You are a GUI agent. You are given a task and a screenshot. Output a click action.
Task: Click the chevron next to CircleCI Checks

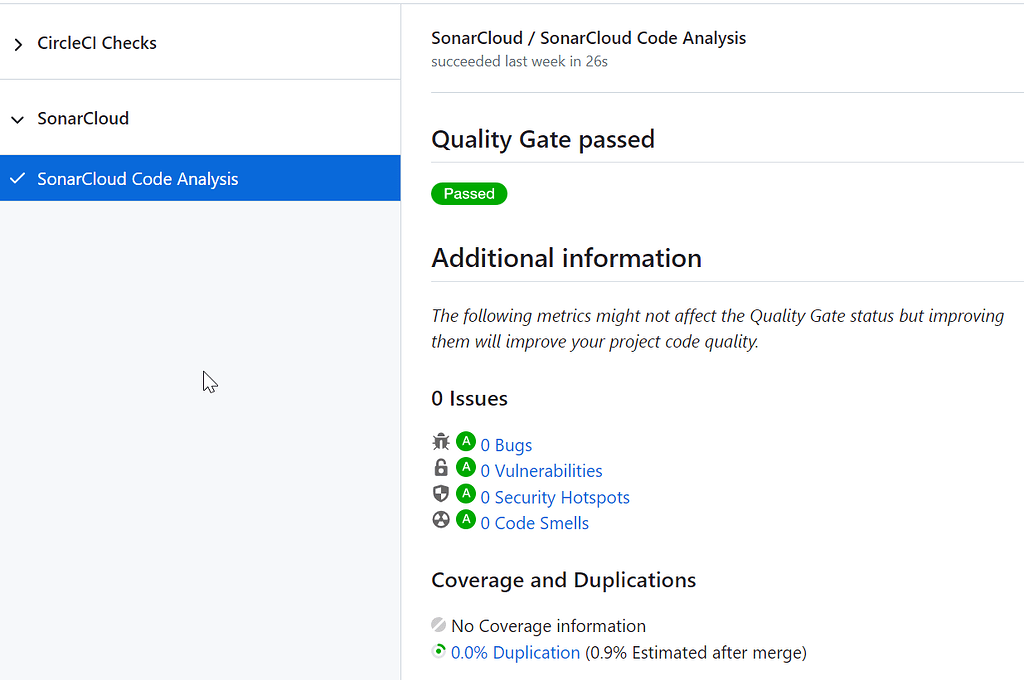coord(17,43)
